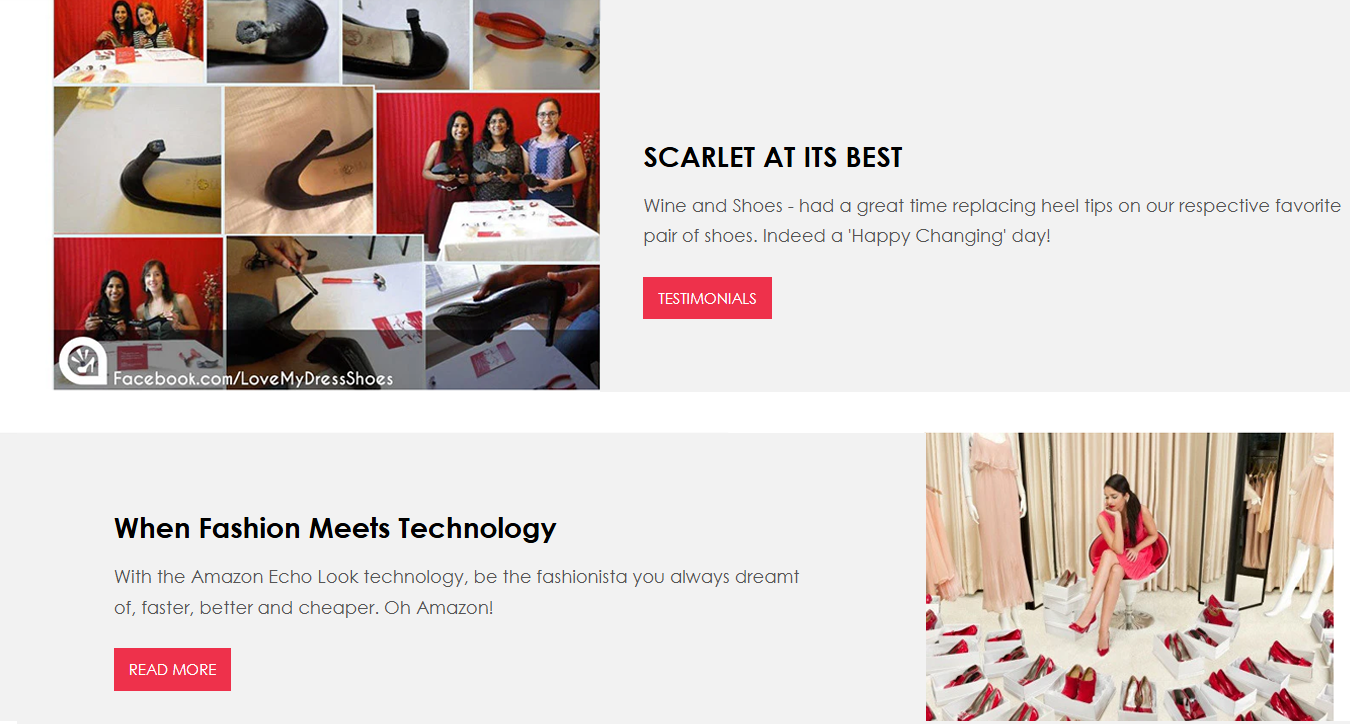Select the top-left photo of two women at table
This screenshot has height=724, width=1350.
(x=129, y=41)
